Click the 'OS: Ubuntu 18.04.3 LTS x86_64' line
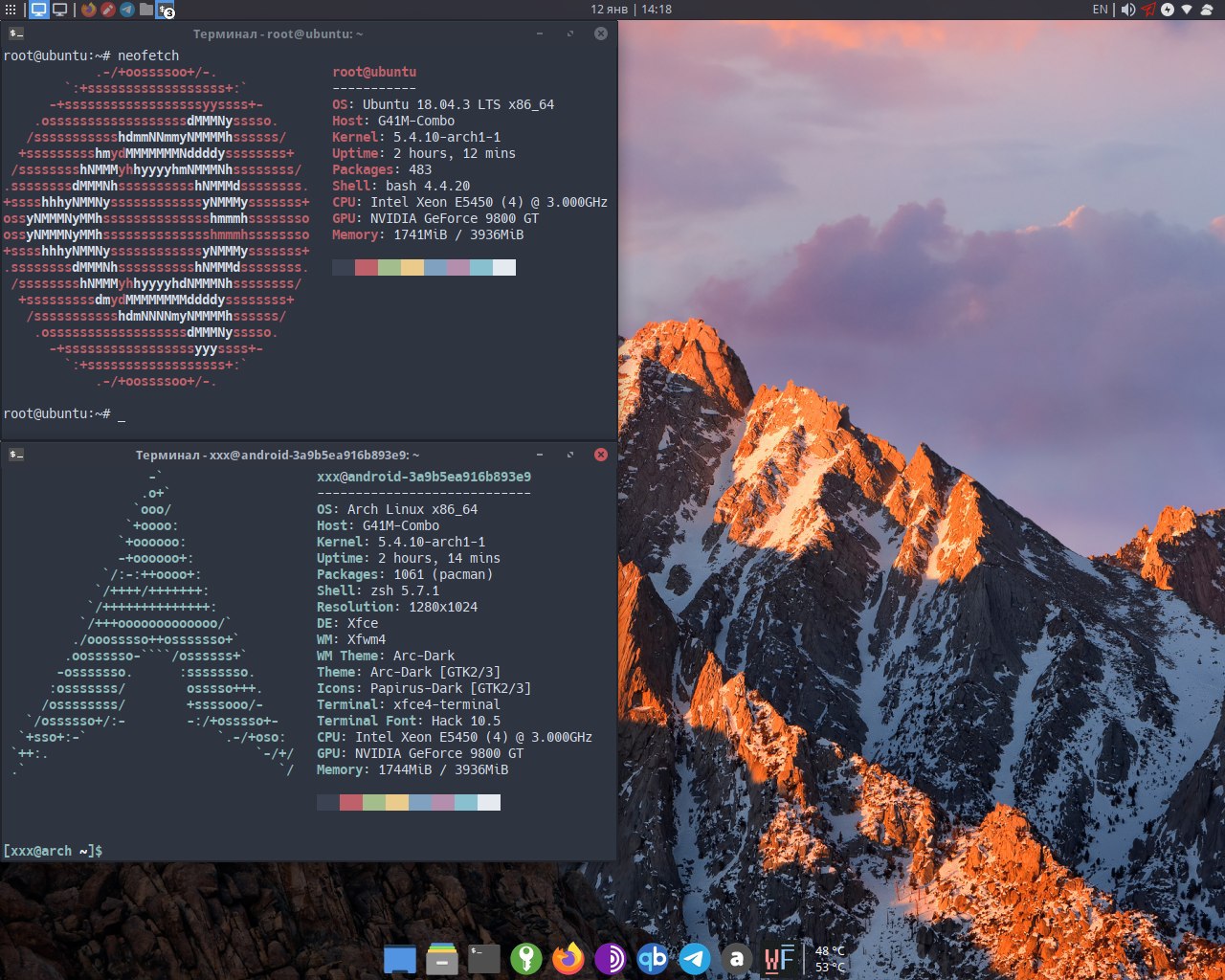 443,104
